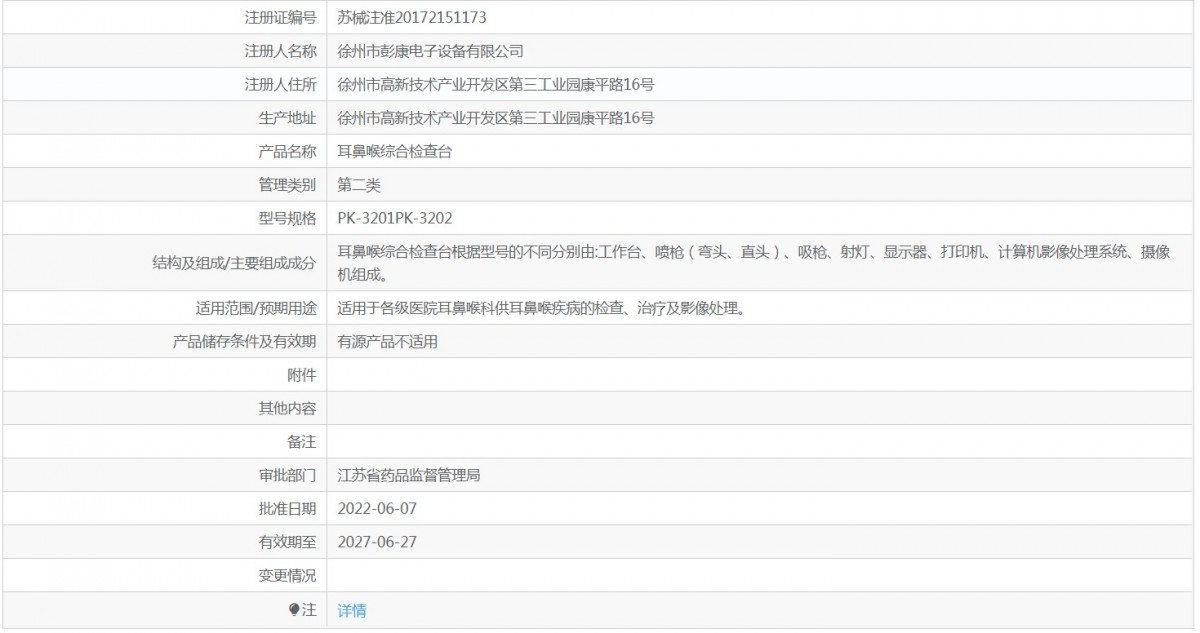Viewport: 1200px width, 633px height.
Task: Click the 附件 label cell
Action: tap(164, 375)
